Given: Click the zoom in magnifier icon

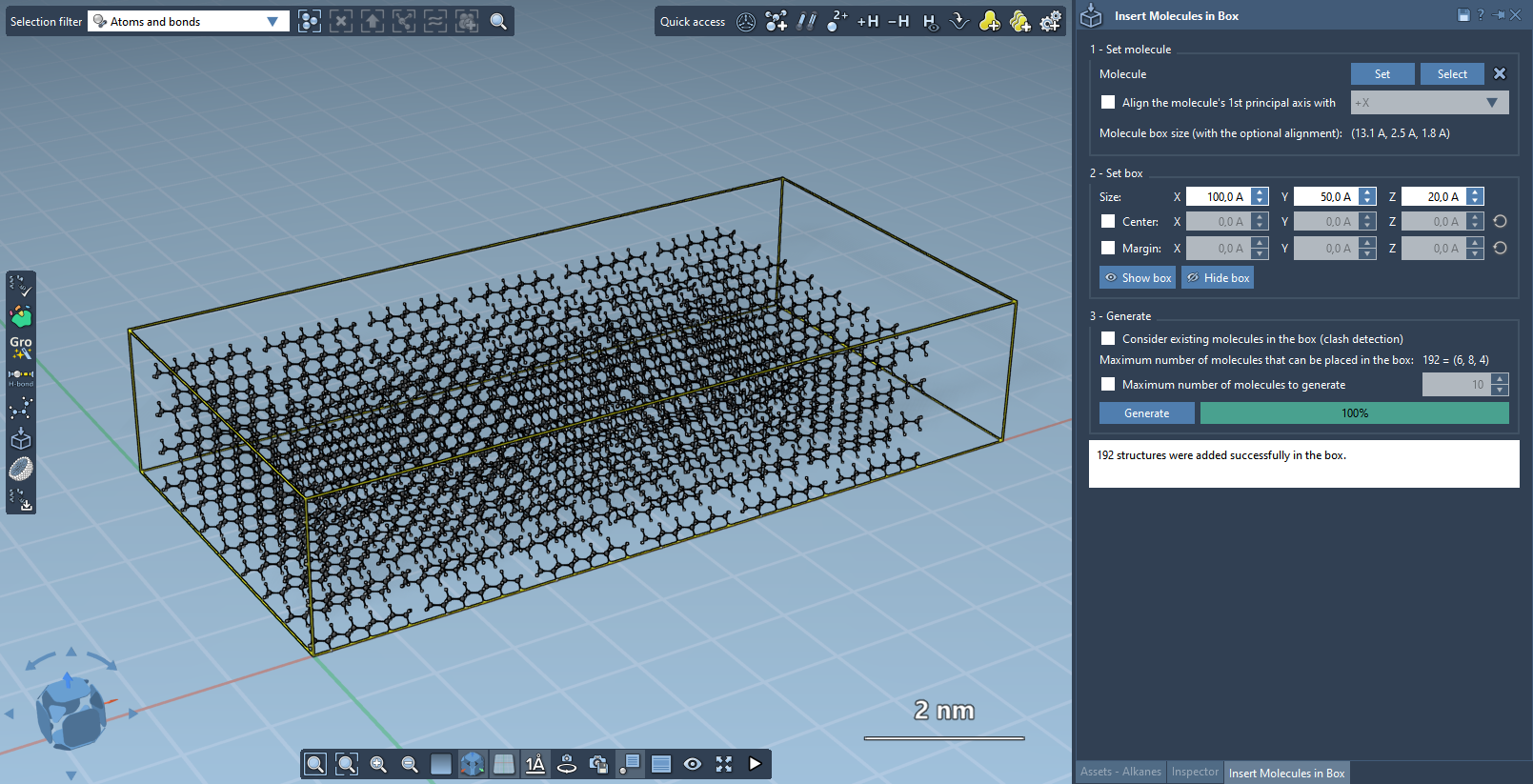Looking at the screenshot, I should click(x=378, y=764).
